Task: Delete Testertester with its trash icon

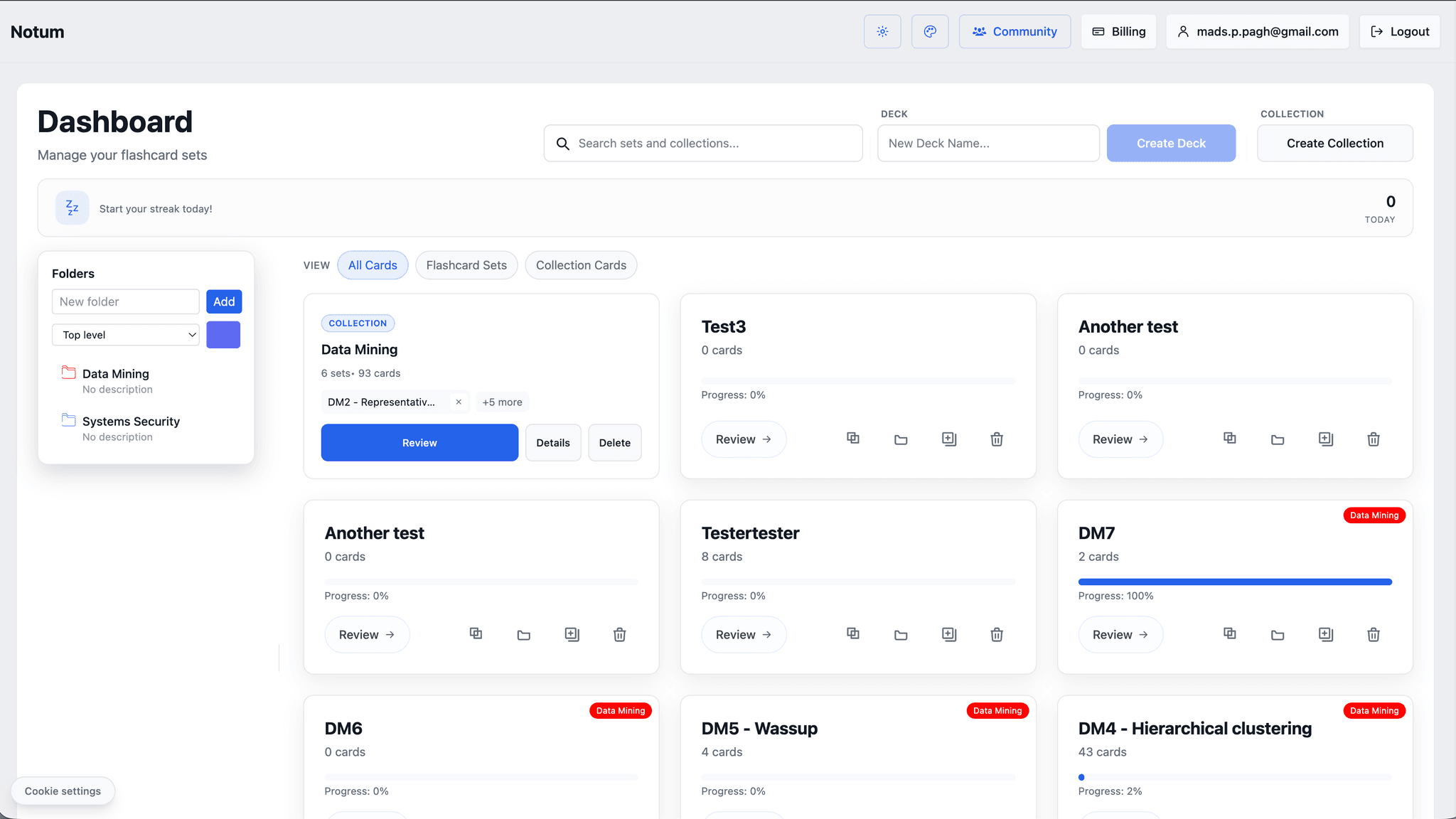Action: coord(997,635)
